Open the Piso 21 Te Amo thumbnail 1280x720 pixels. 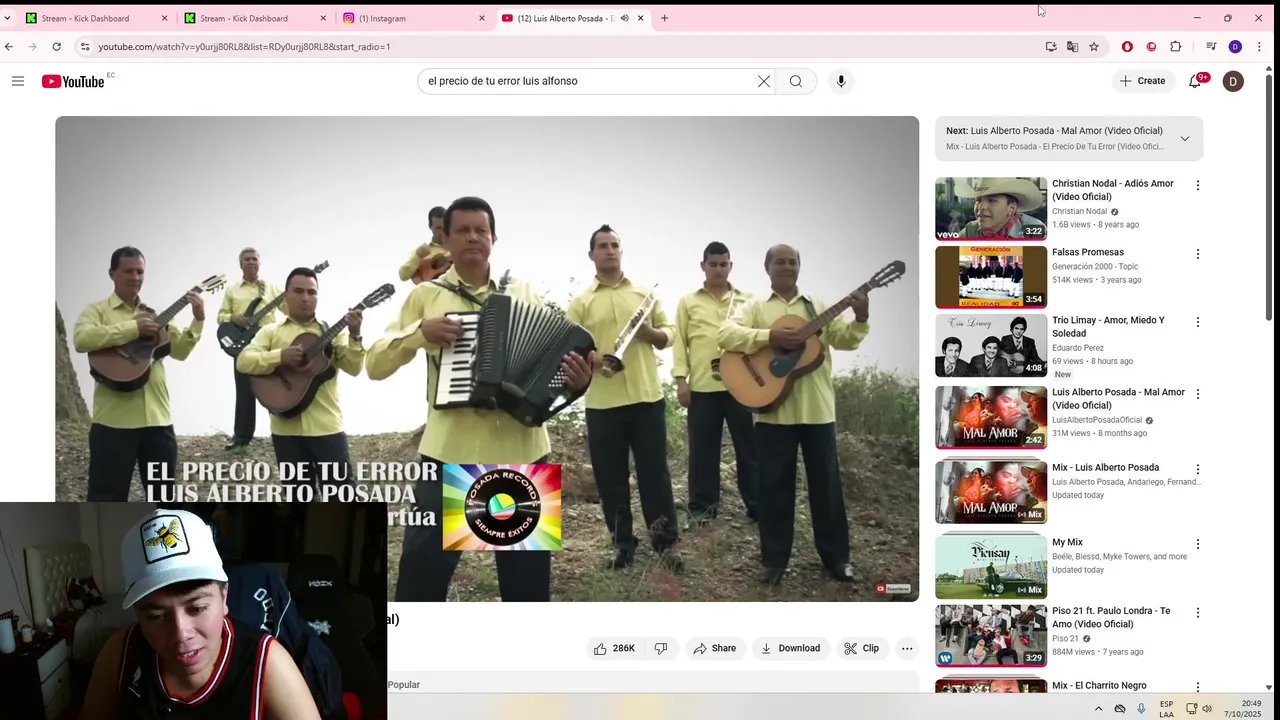[x=991, y=635]
